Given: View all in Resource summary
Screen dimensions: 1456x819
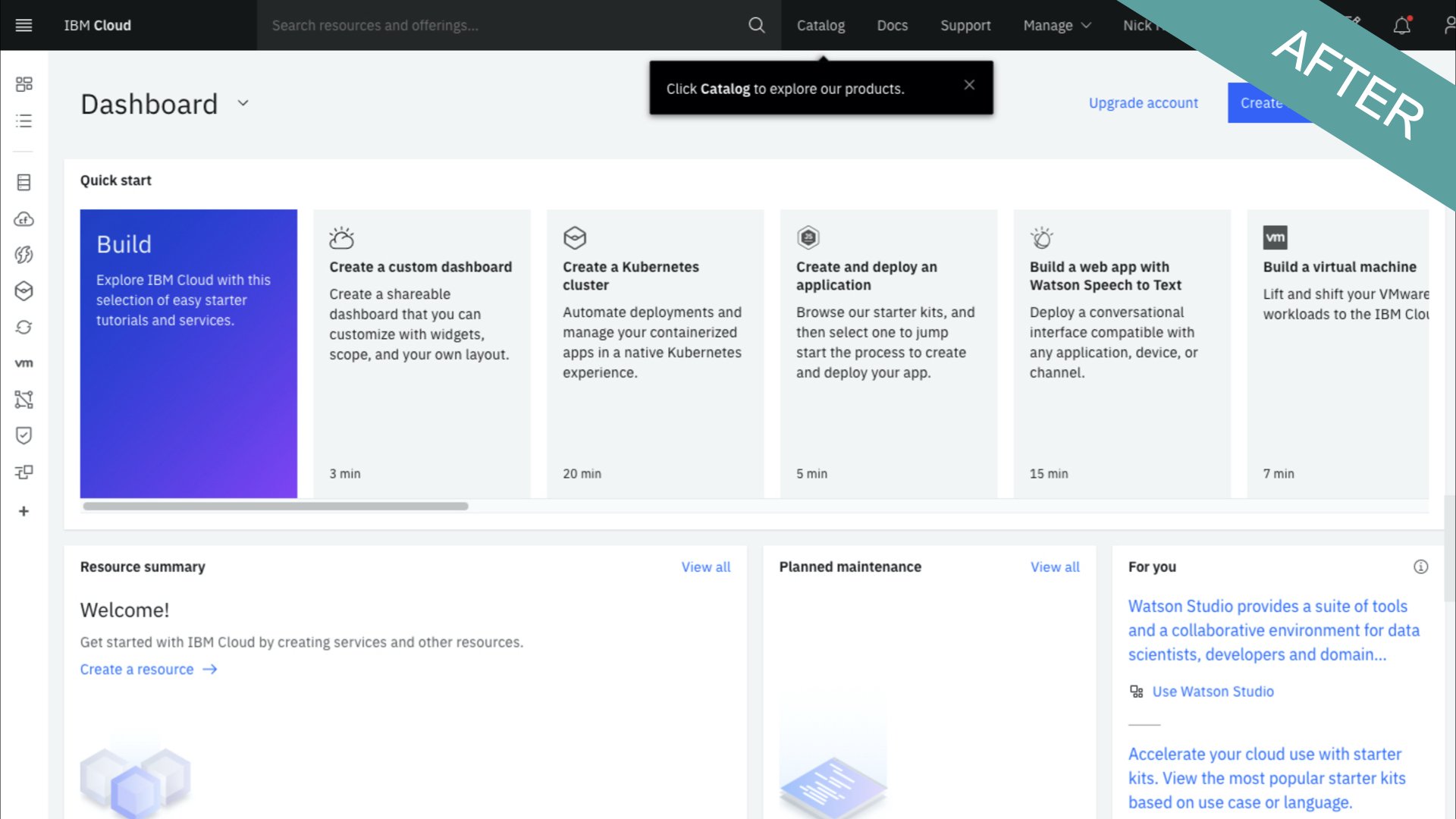Looking at the screenshot, I should [x=705, y=566].
